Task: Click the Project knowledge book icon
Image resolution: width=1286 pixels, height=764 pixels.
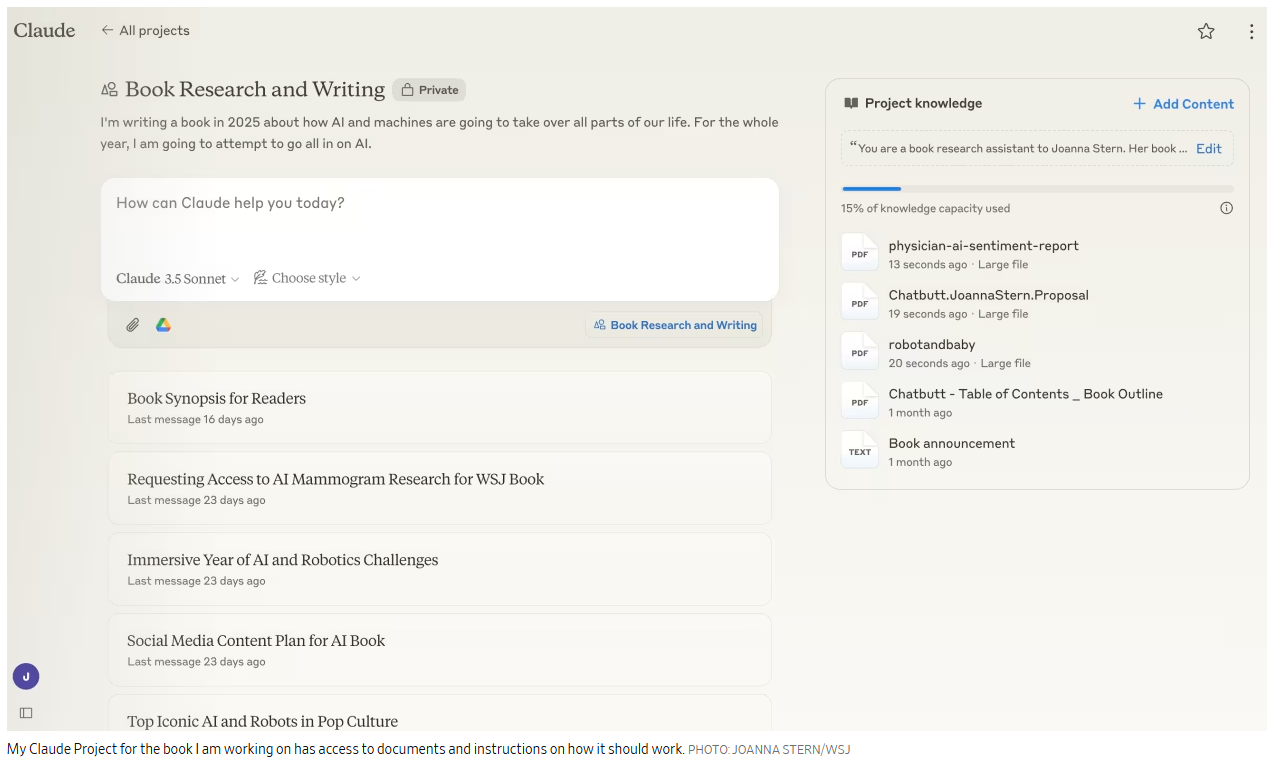Action: click(851, 103)
